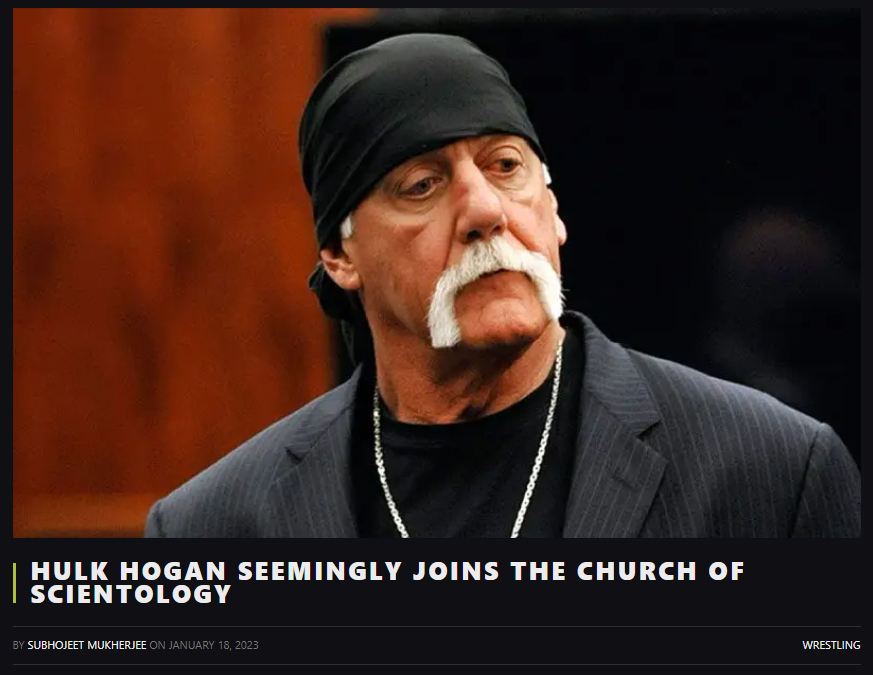Visit author Subhojeet Mukherjee's page
Image resolution: width=873 pixels, height=675 pixels.
coord(87,645)
